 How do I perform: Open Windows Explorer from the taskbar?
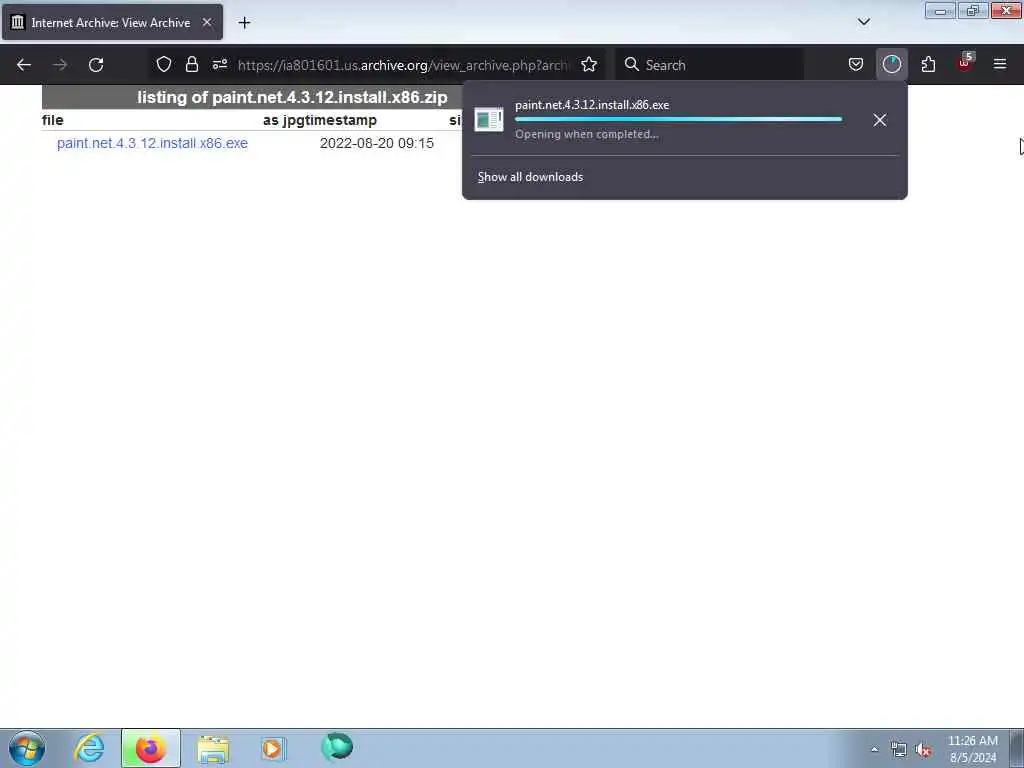(x=212, y=748)
